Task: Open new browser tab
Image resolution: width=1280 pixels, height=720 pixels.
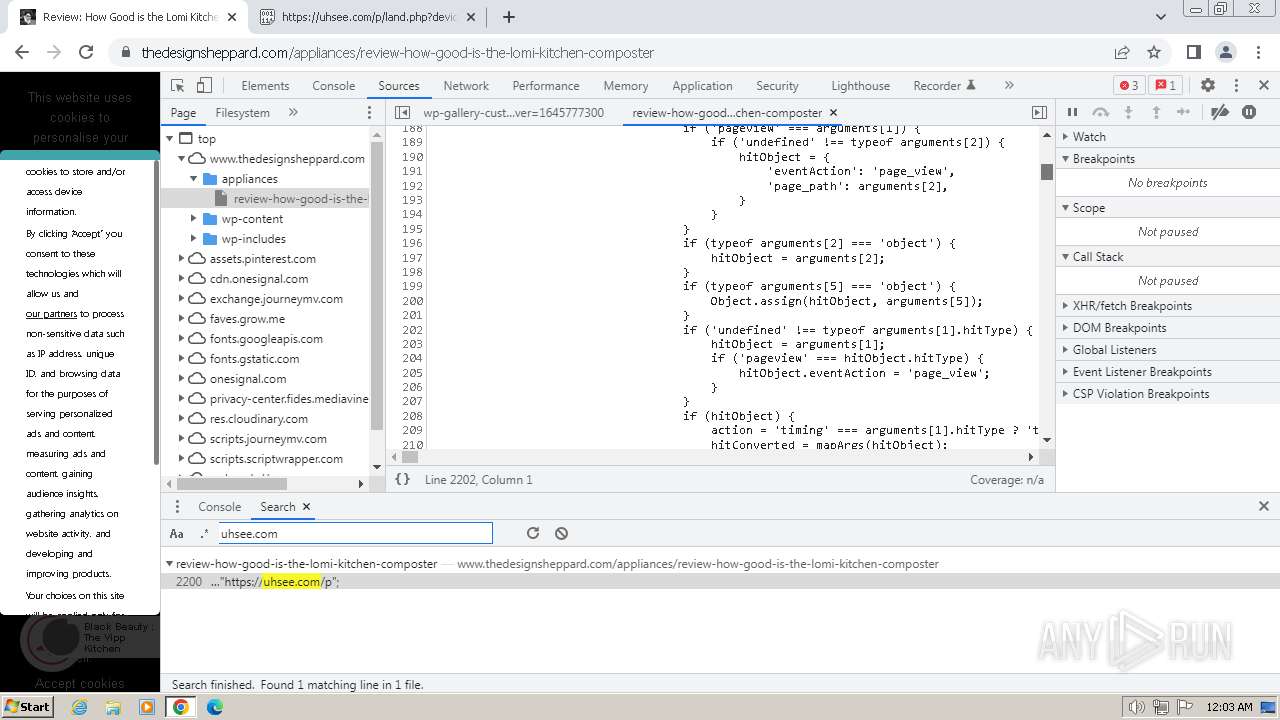Action: (508, 17)
